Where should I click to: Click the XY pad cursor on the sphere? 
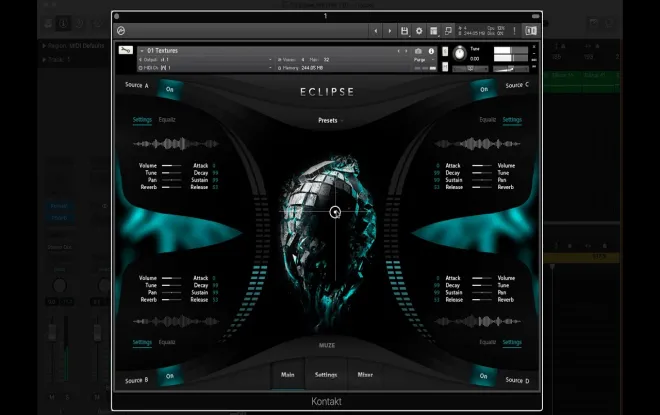(335, 212)
